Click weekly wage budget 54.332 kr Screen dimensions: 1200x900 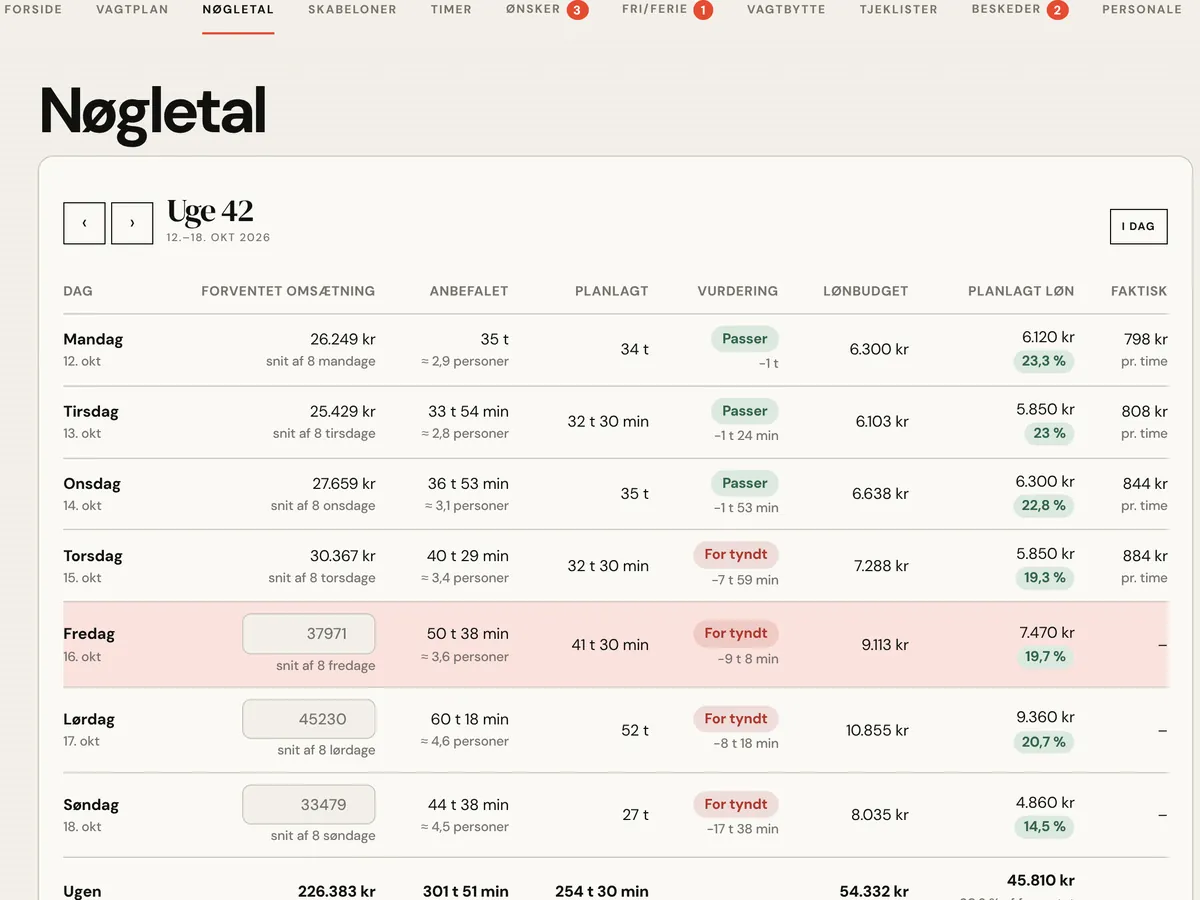click(873, 891)
